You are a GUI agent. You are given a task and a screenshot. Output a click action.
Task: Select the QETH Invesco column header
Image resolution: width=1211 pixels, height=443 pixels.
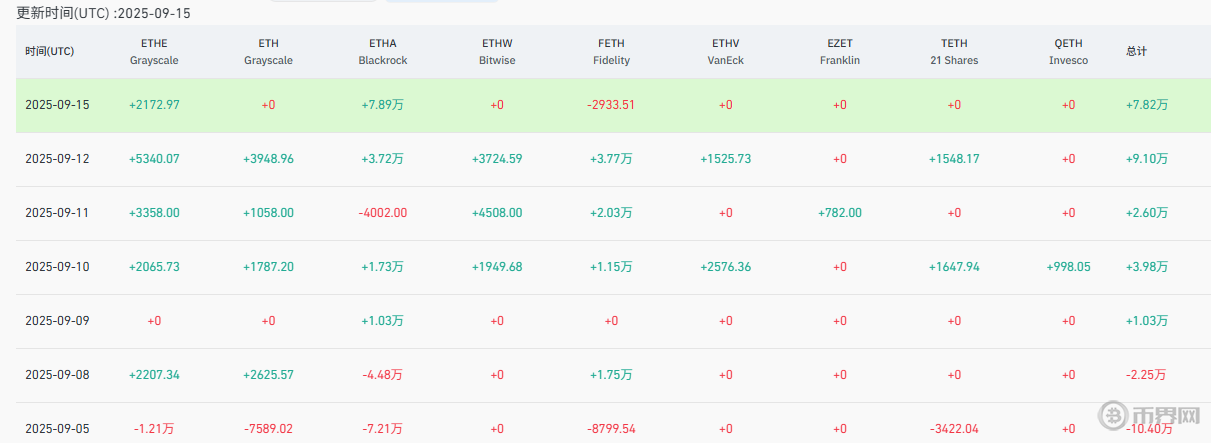coord(1068,52)
